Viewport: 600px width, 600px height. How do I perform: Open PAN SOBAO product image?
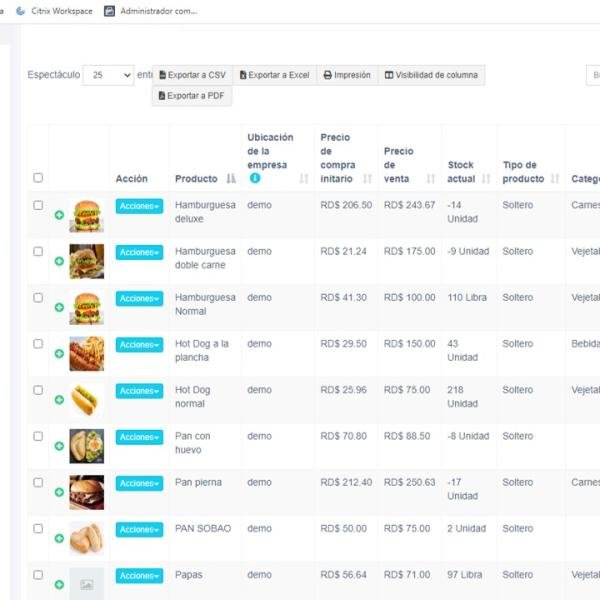(x=86, y=538)
